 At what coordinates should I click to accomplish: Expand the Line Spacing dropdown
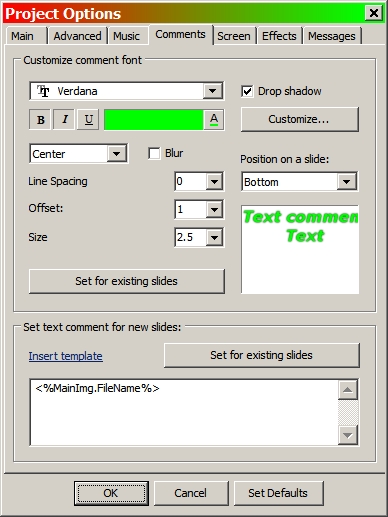tap(214, 181)
